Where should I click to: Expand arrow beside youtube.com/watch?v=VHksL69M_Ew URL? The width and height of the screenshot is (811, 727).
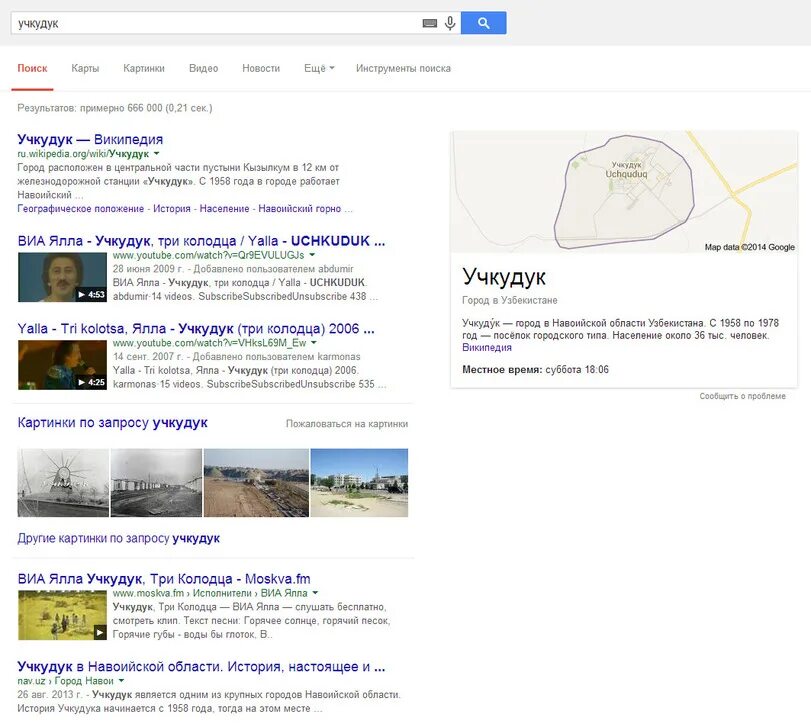click(x=313, y=343)
